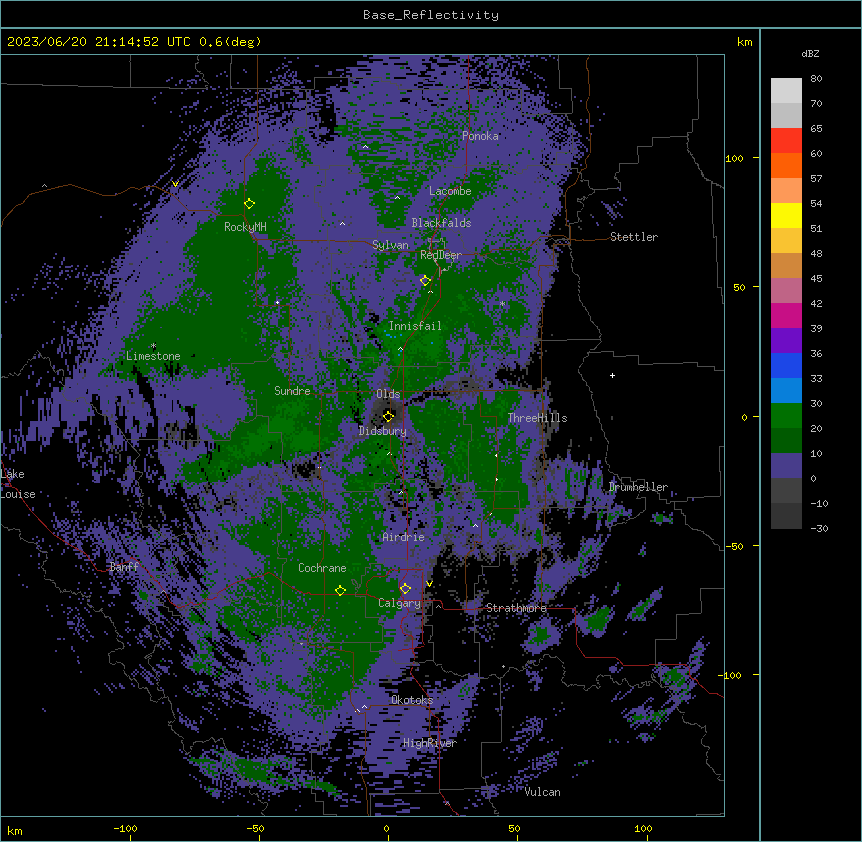Click the ThreeHills label
862x842 pixels.
click(x=537, y=418)
